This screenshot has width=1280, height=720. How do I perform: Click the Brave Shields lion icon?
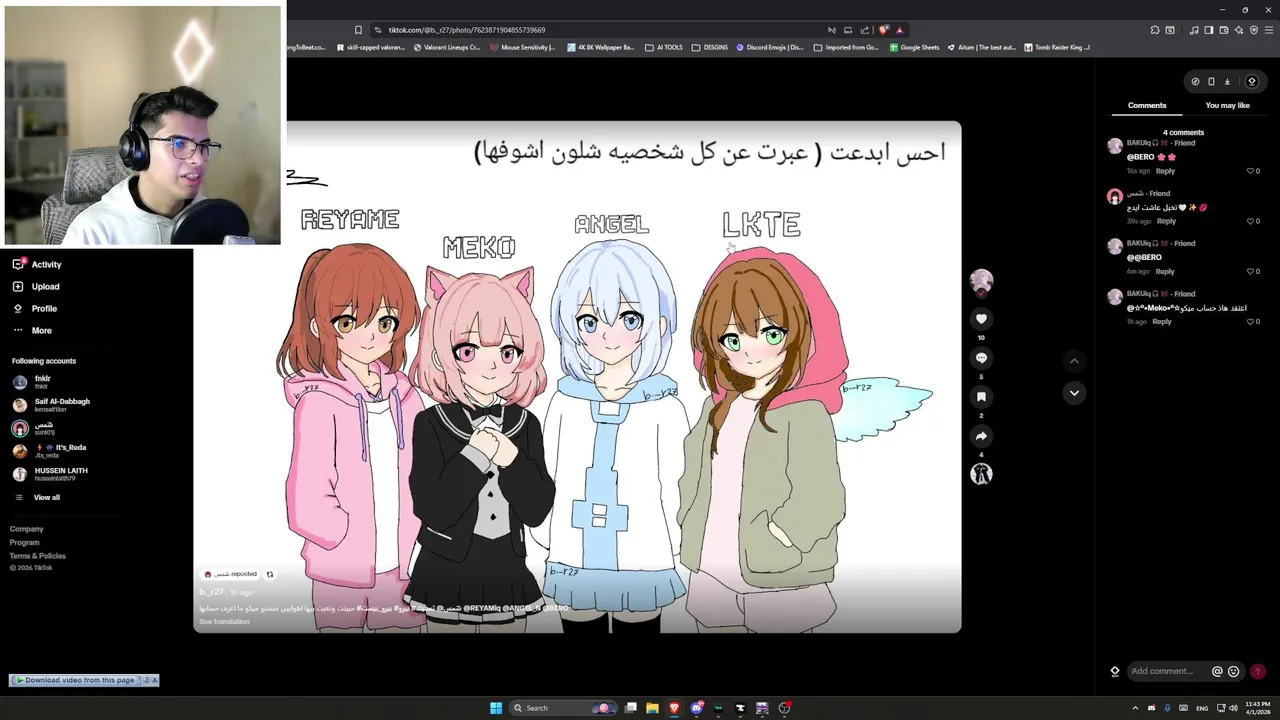click(883, 30)
